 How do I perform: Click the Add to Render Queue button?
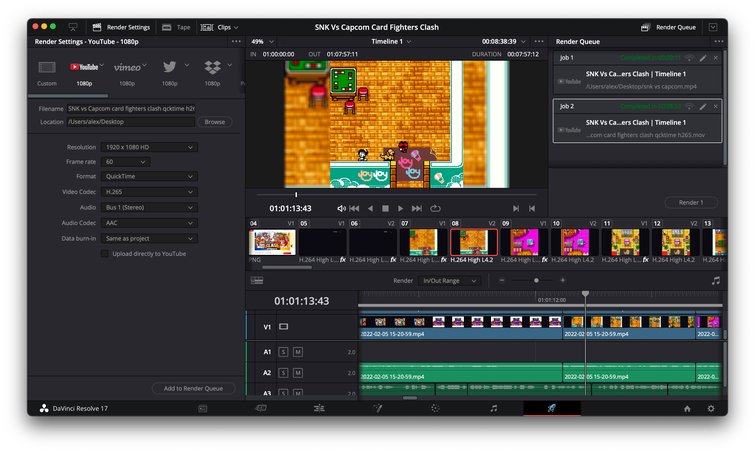pyautogui.click(x=193, y=388)
